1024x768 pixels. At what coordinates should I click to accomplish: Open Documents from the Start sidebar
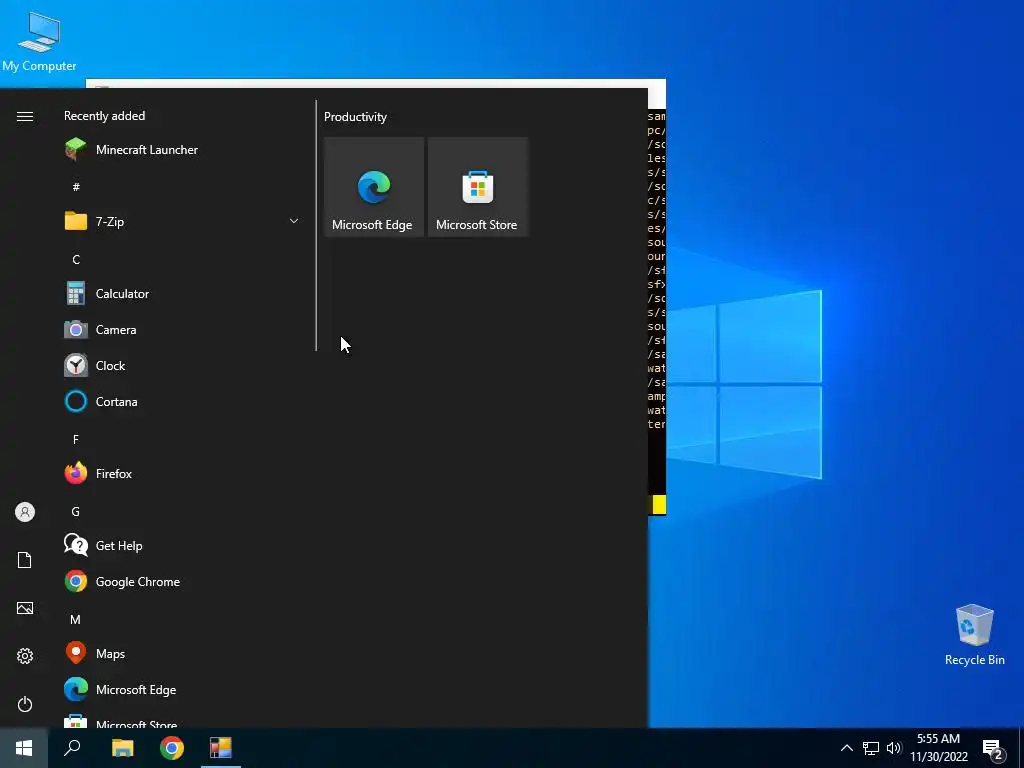click(x=25, y=560)
